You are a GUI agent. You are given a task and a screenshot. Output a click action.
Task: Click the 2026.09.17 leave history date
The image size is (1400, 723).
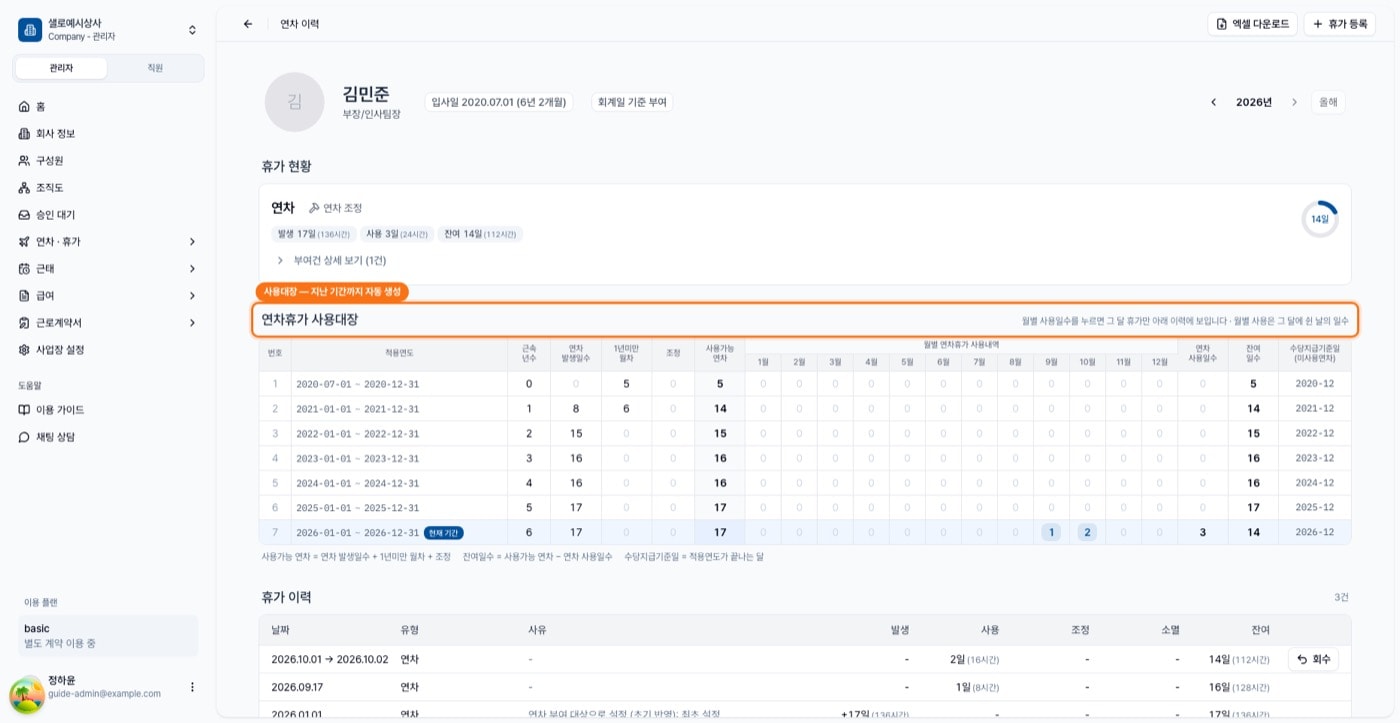pyautogui.click(x=298, y=687)
